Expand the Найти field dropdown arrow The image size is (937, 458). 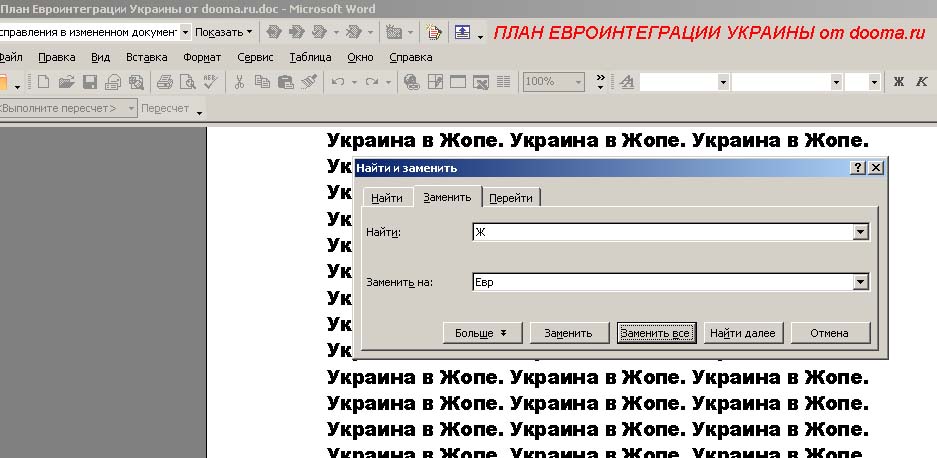pyautogui.click(x=860, y=232)
